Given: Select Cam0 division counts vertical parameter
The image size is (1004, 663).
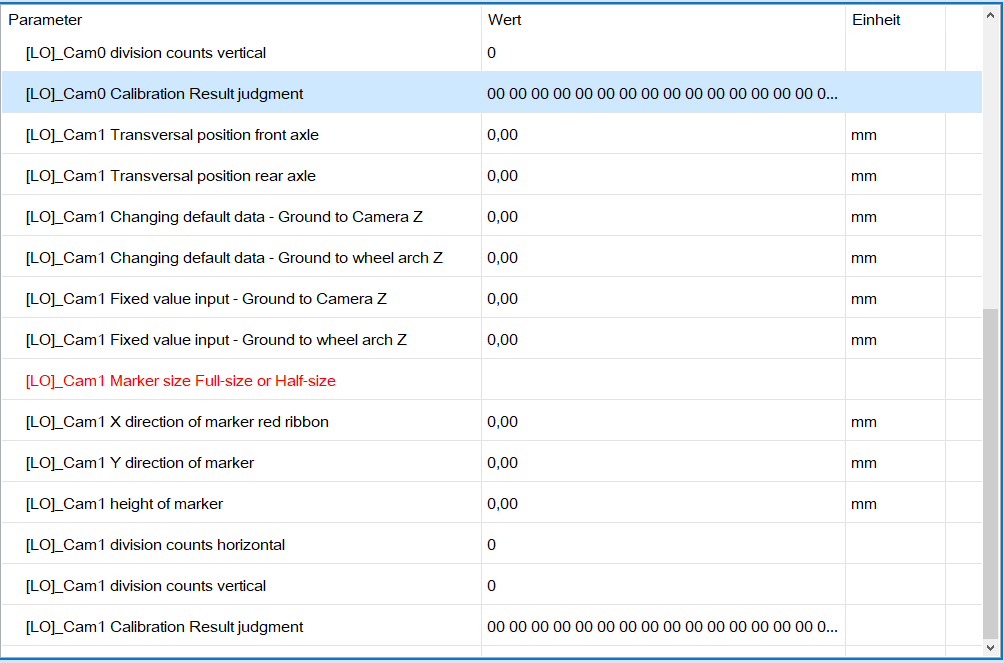Looking at the screenshot, I should pyautogui.click(x=146, y=53).
